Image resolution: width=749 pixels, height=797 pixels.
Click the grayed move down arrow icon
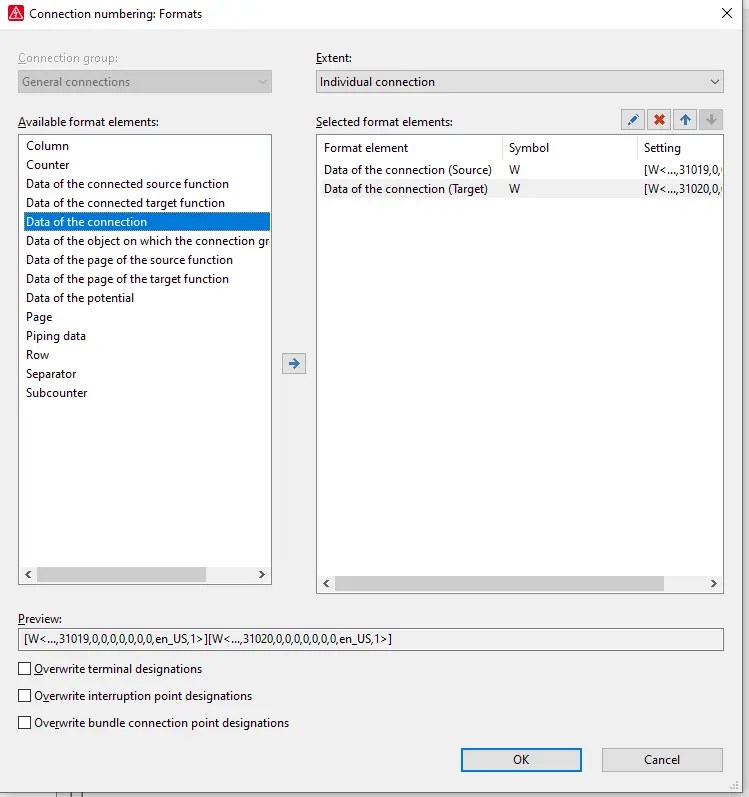711,120
